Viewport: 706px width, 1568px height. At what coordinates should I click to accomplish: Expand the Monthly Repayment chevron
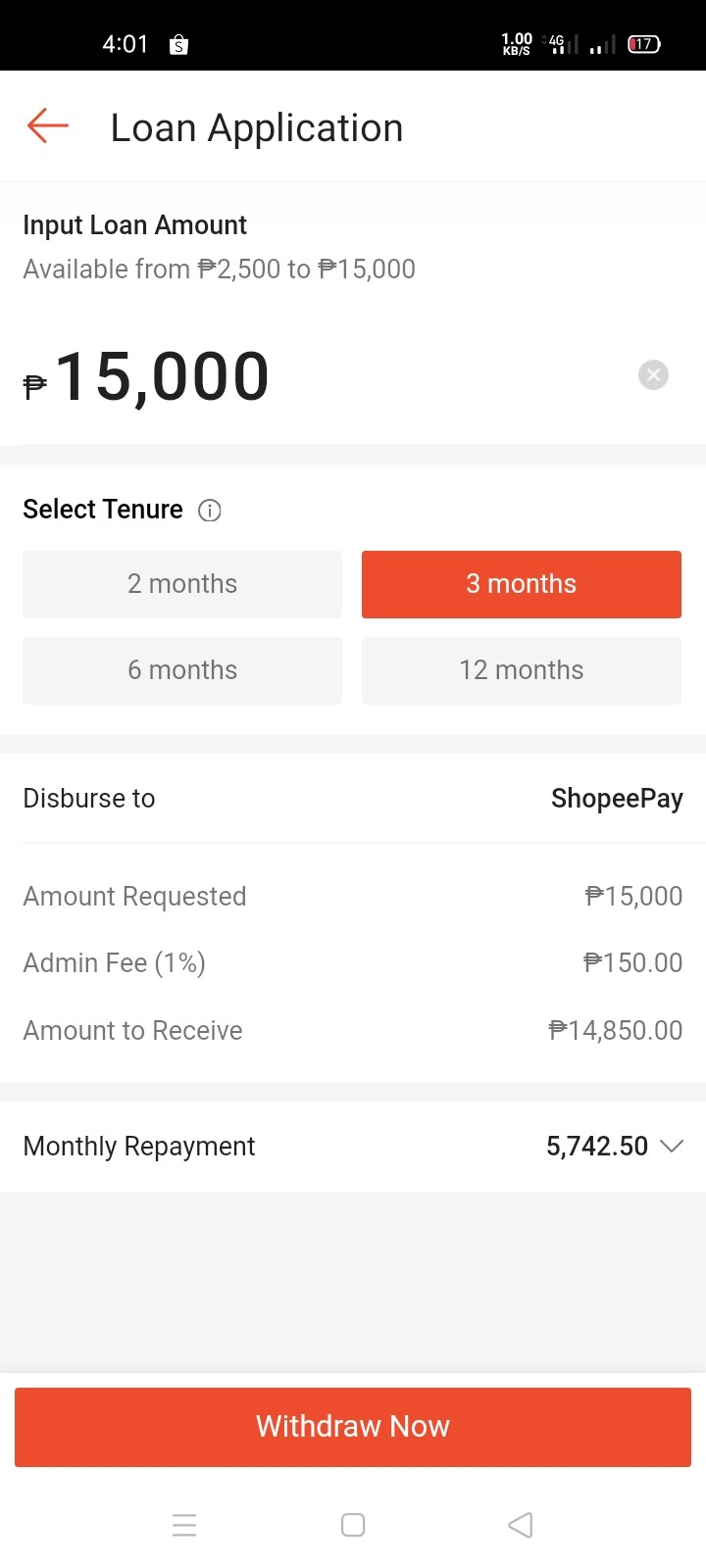pyautogui.click(x=672, y=1146)
